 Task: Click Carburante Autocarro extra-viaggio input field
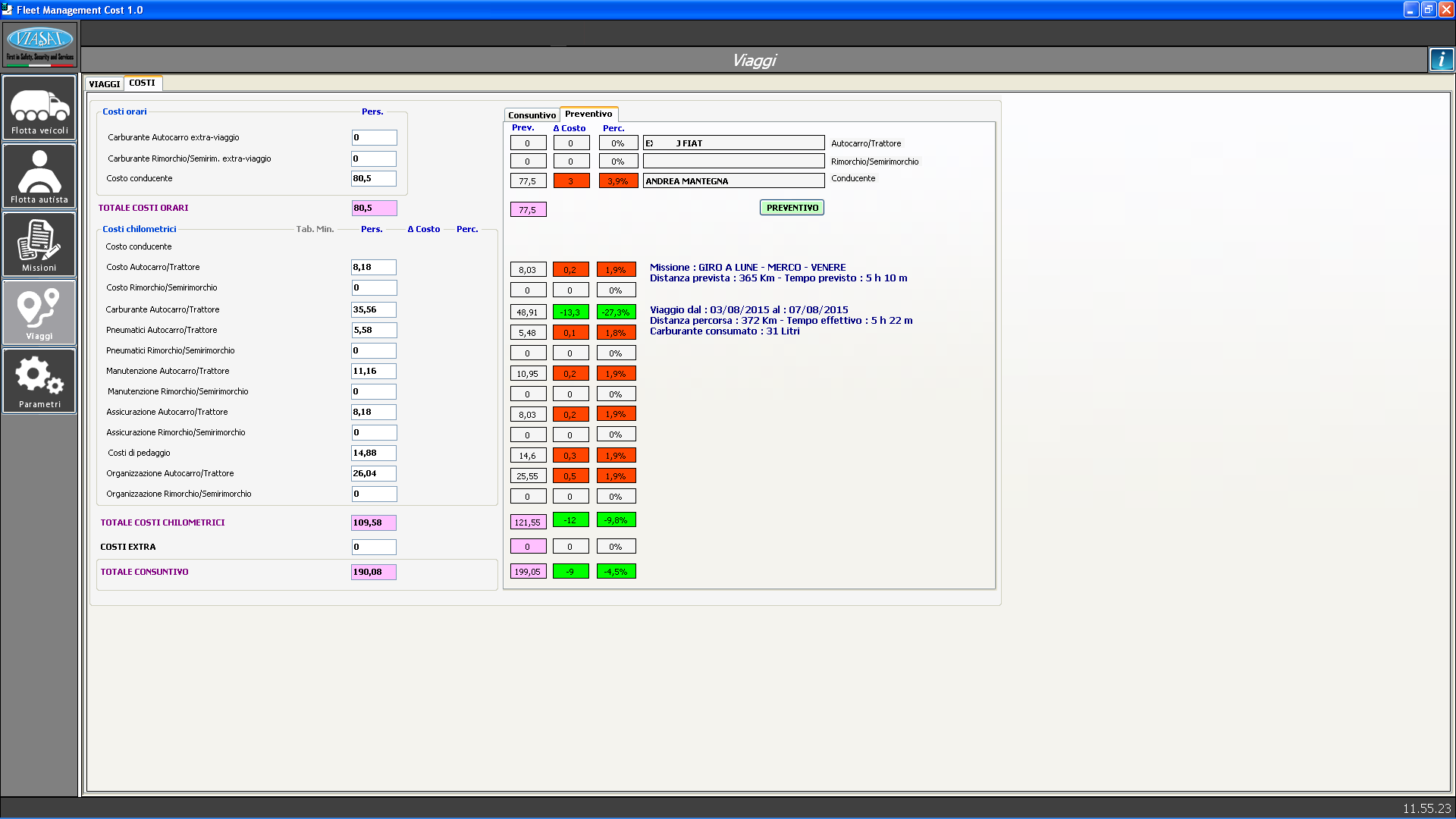(x=374, y=137)
